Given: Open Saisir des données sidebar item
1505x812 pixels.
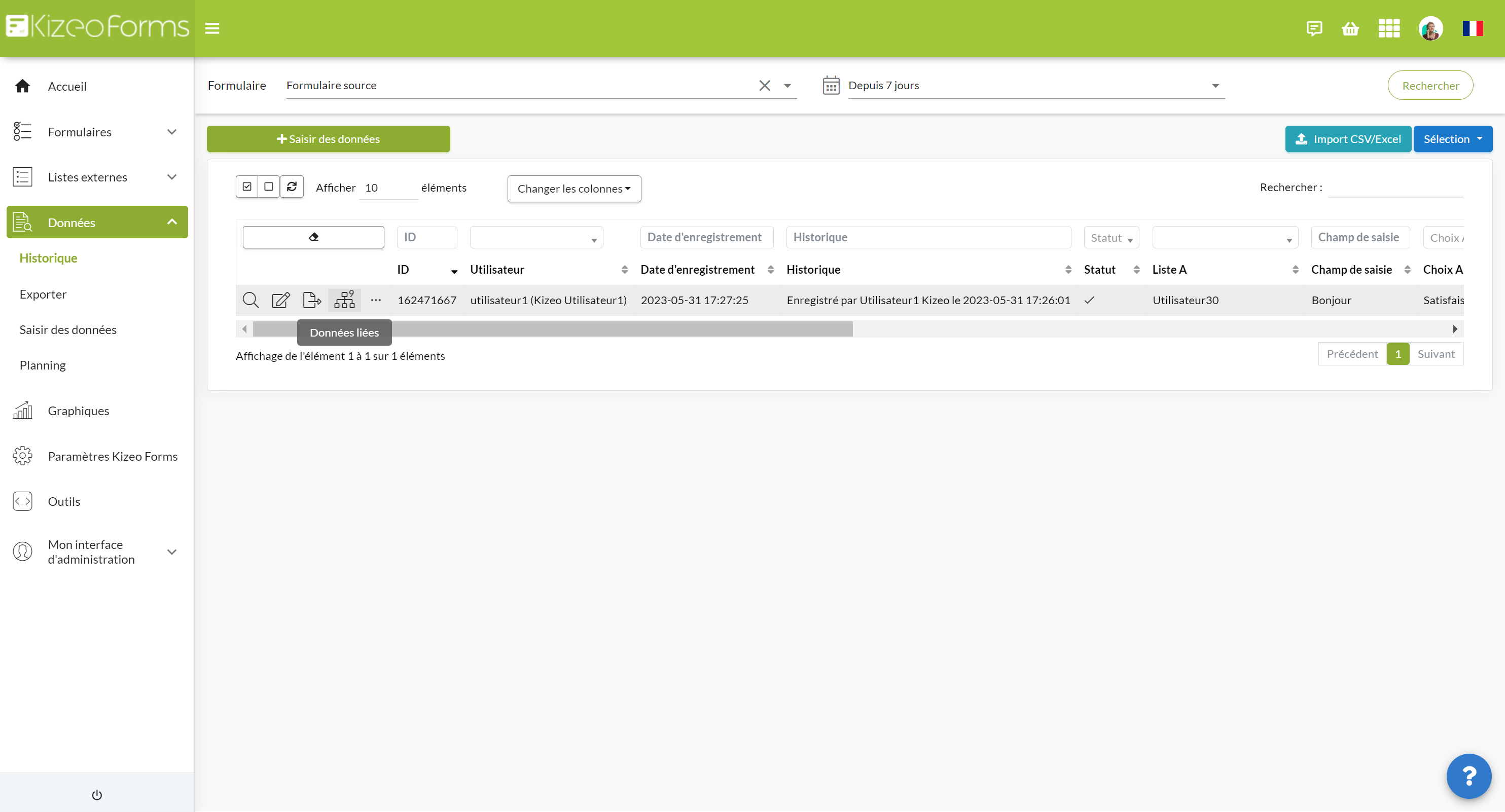Looking at the screenshot, I should tap(68, 330).
